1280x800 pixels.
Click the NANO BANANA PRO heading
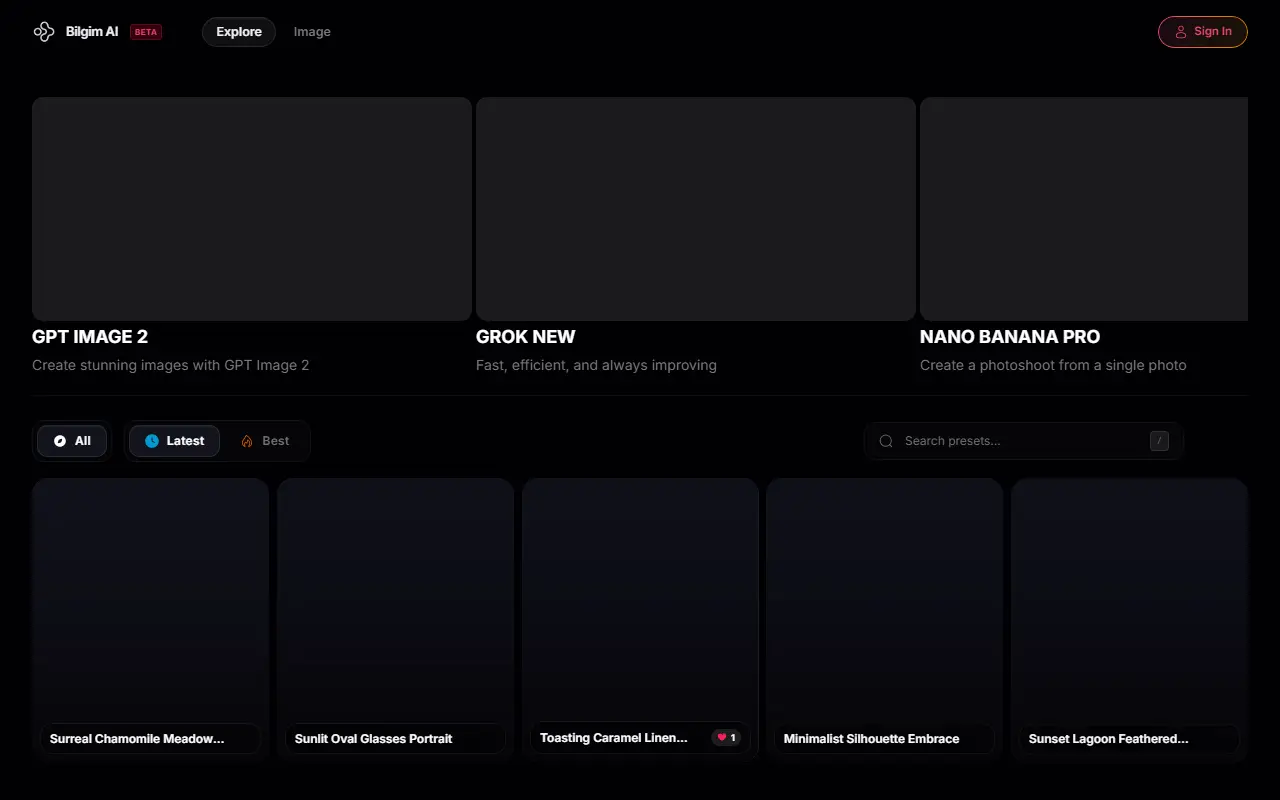tap(1010, 337)
